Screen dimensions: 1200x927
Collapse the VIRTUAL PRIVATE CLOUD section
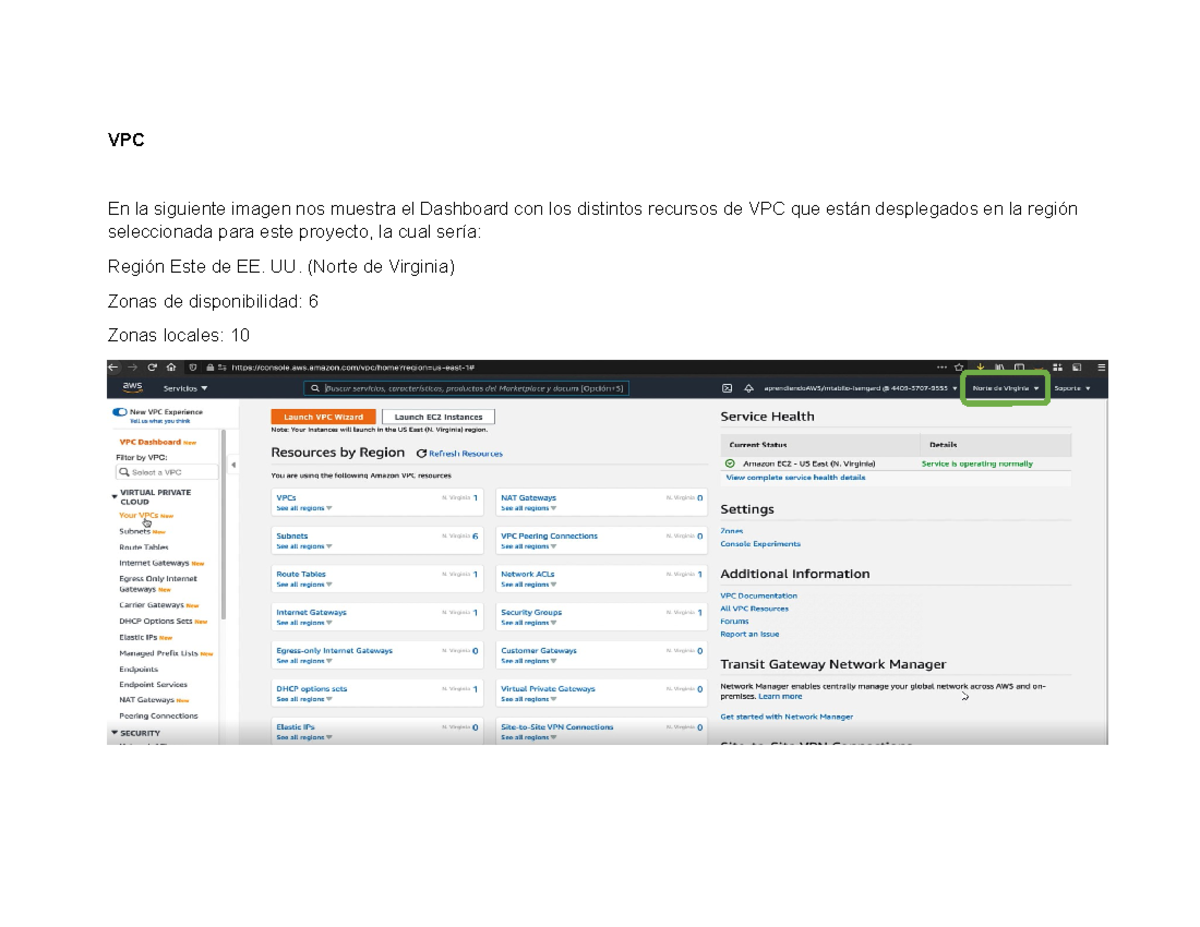(x=114, y=496)
